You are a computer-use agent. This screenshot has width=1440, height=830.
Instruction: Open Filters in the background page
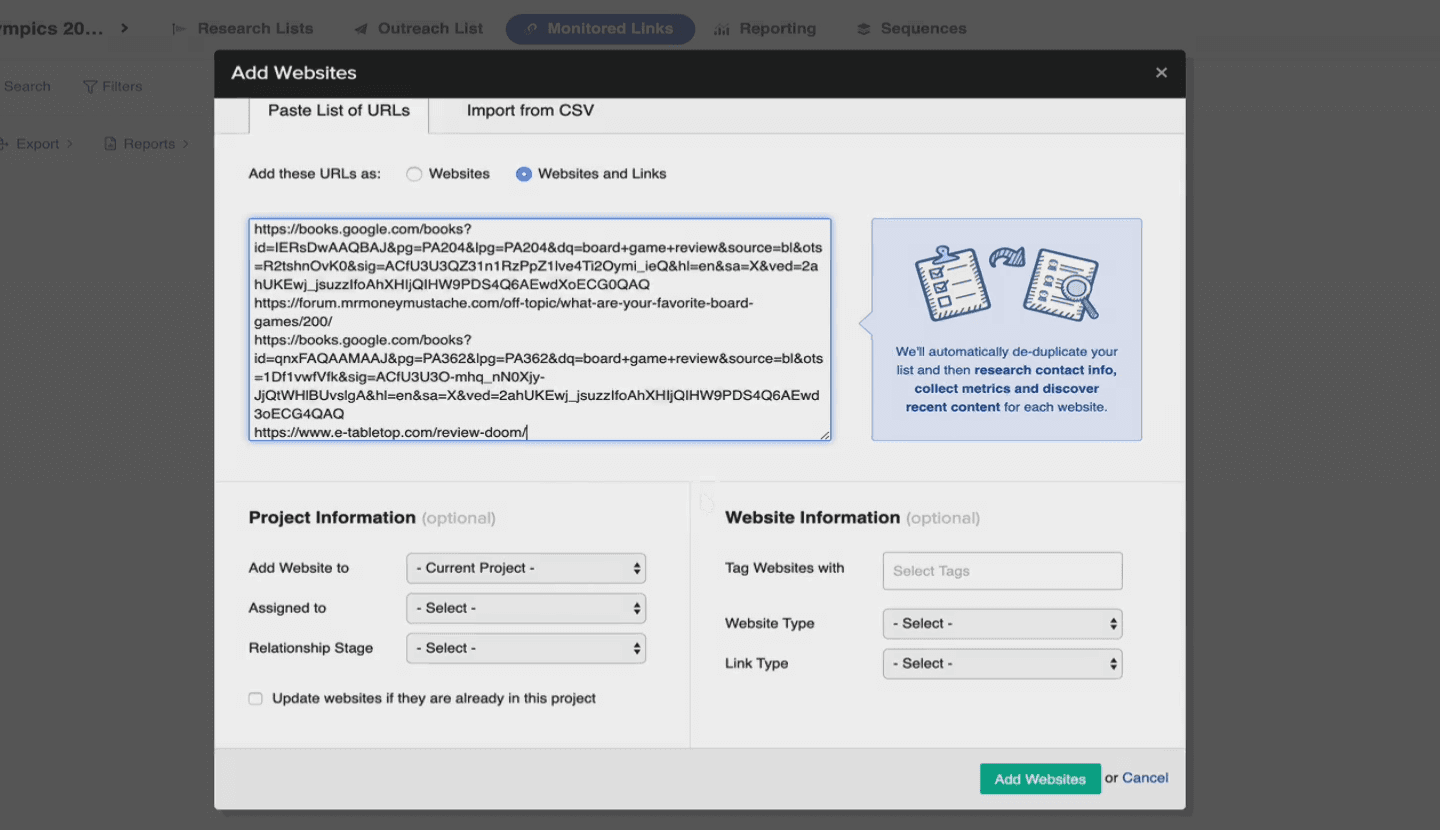coord(112,87)
